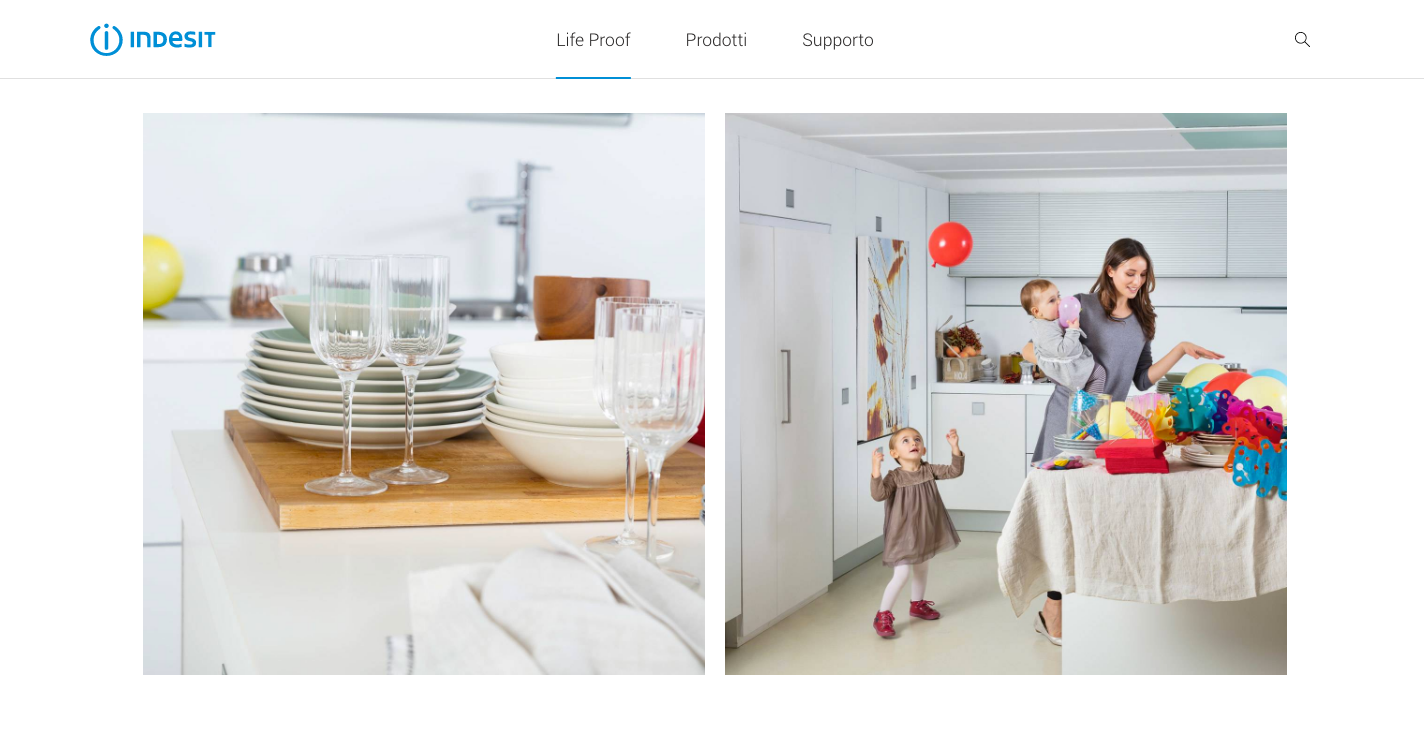Open the mother and children kitchen photo
This screenshot has width=1424, height=730.
click(1006, 394)
